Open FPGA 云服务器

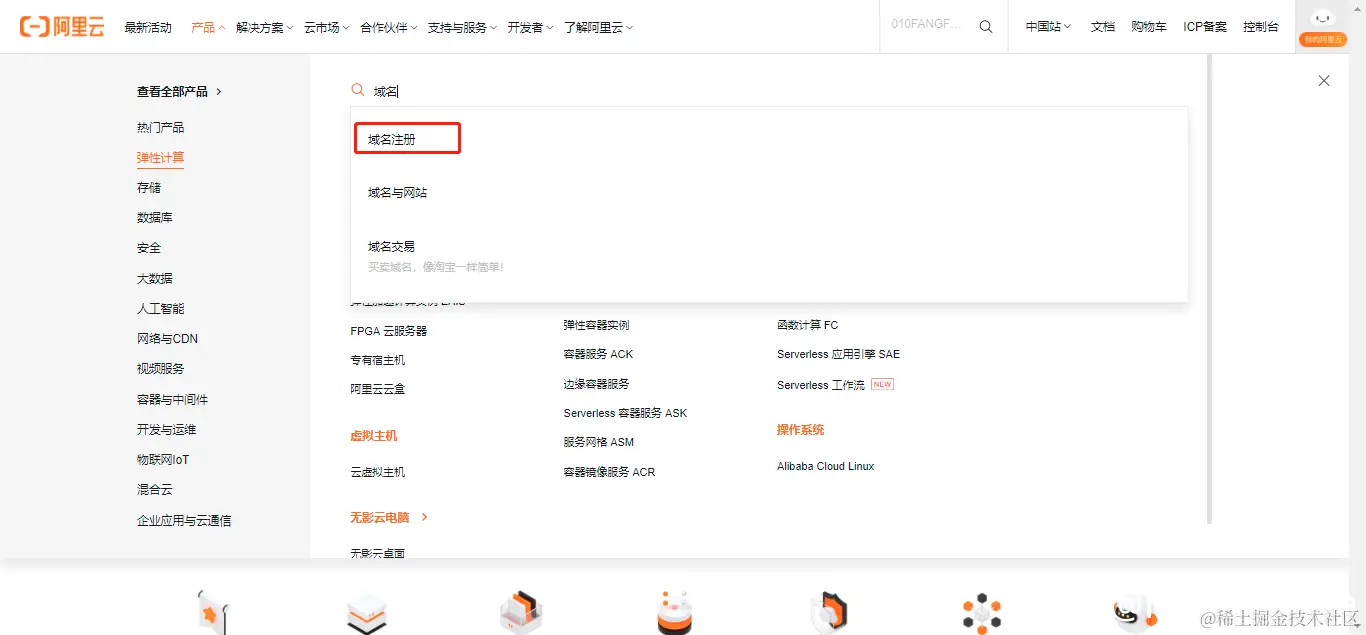pos(388,330)
